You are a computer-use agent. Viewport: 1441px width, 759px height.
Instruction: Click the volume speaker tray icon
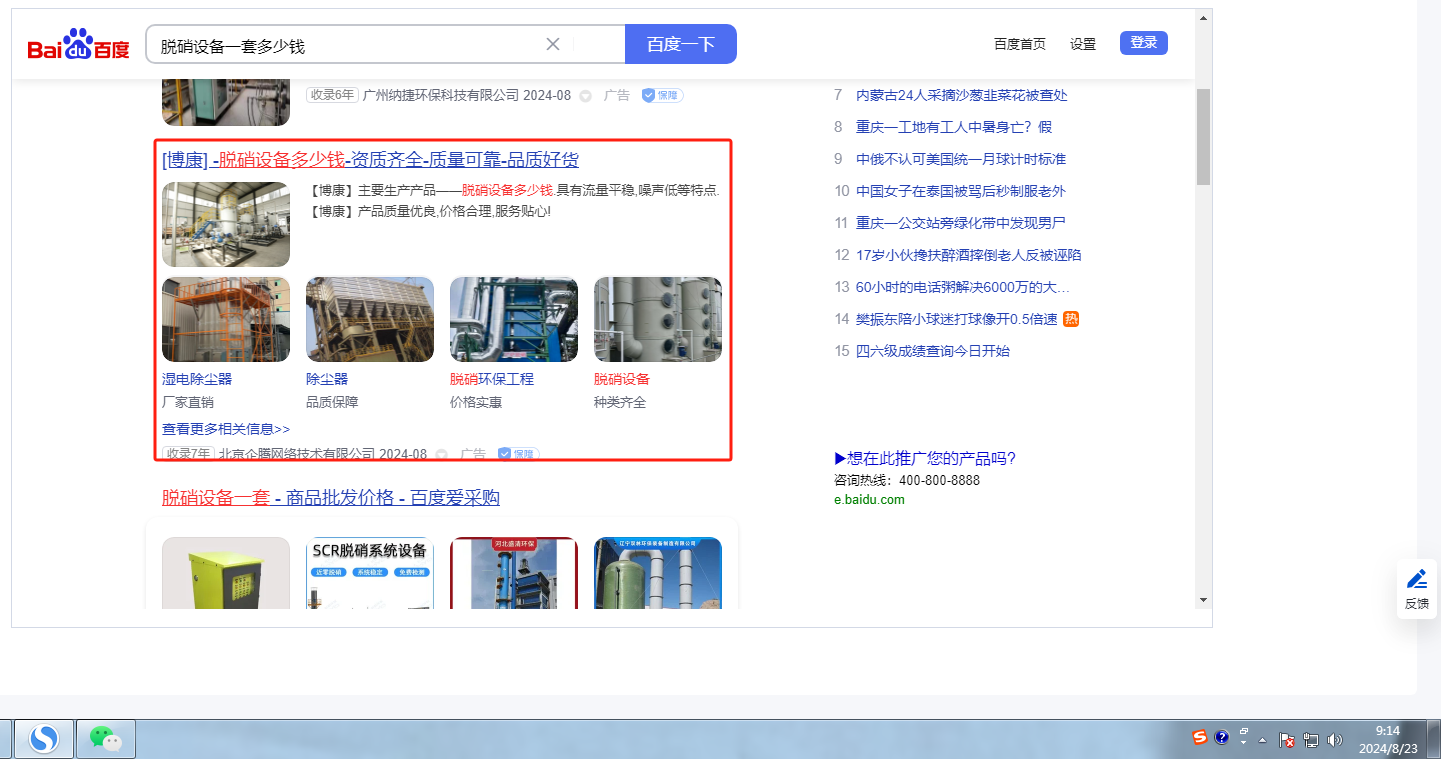(1334, 740)
